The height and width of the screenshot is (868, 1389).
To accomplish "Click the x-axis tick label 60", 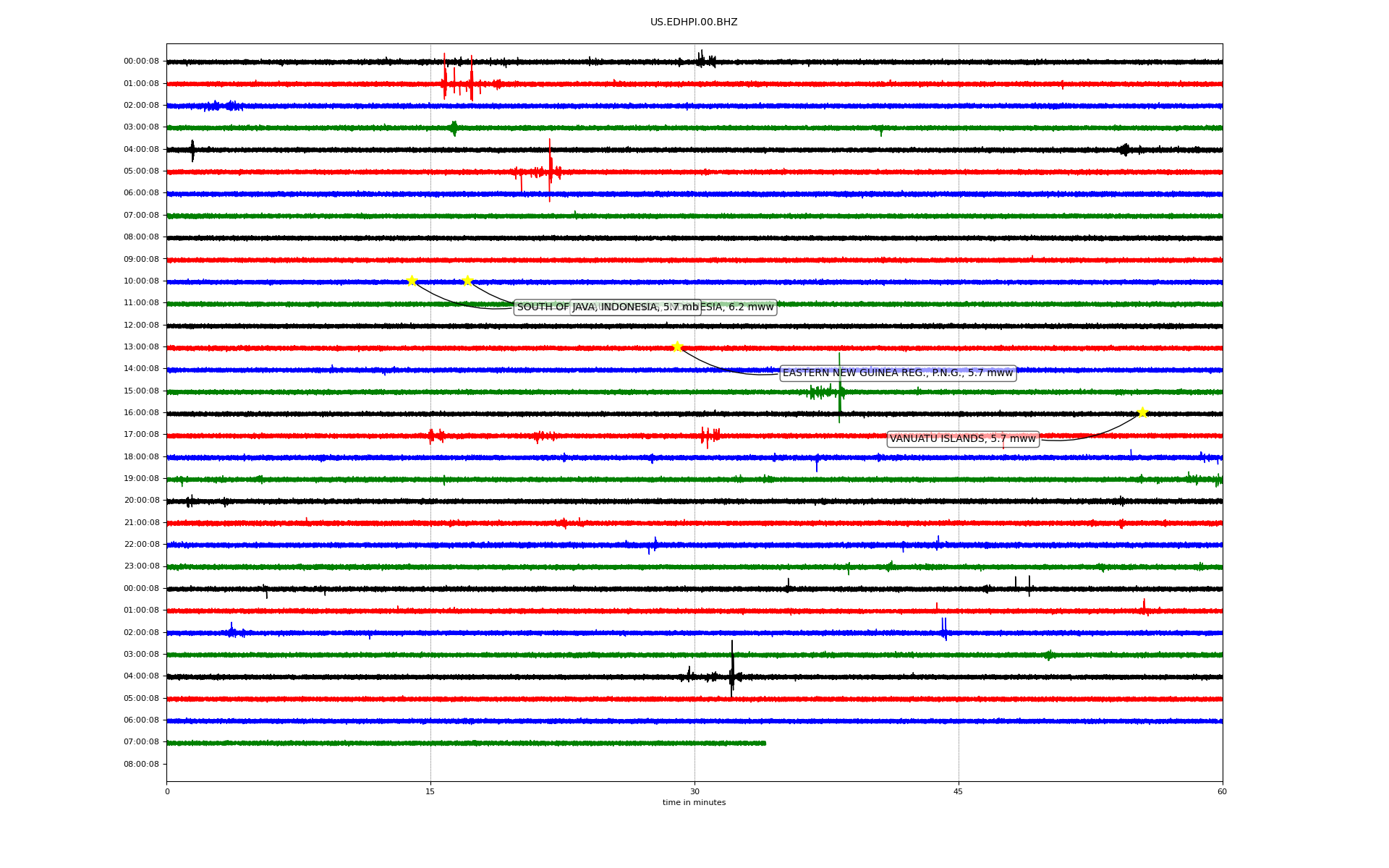I will [x=1222, y=791].
